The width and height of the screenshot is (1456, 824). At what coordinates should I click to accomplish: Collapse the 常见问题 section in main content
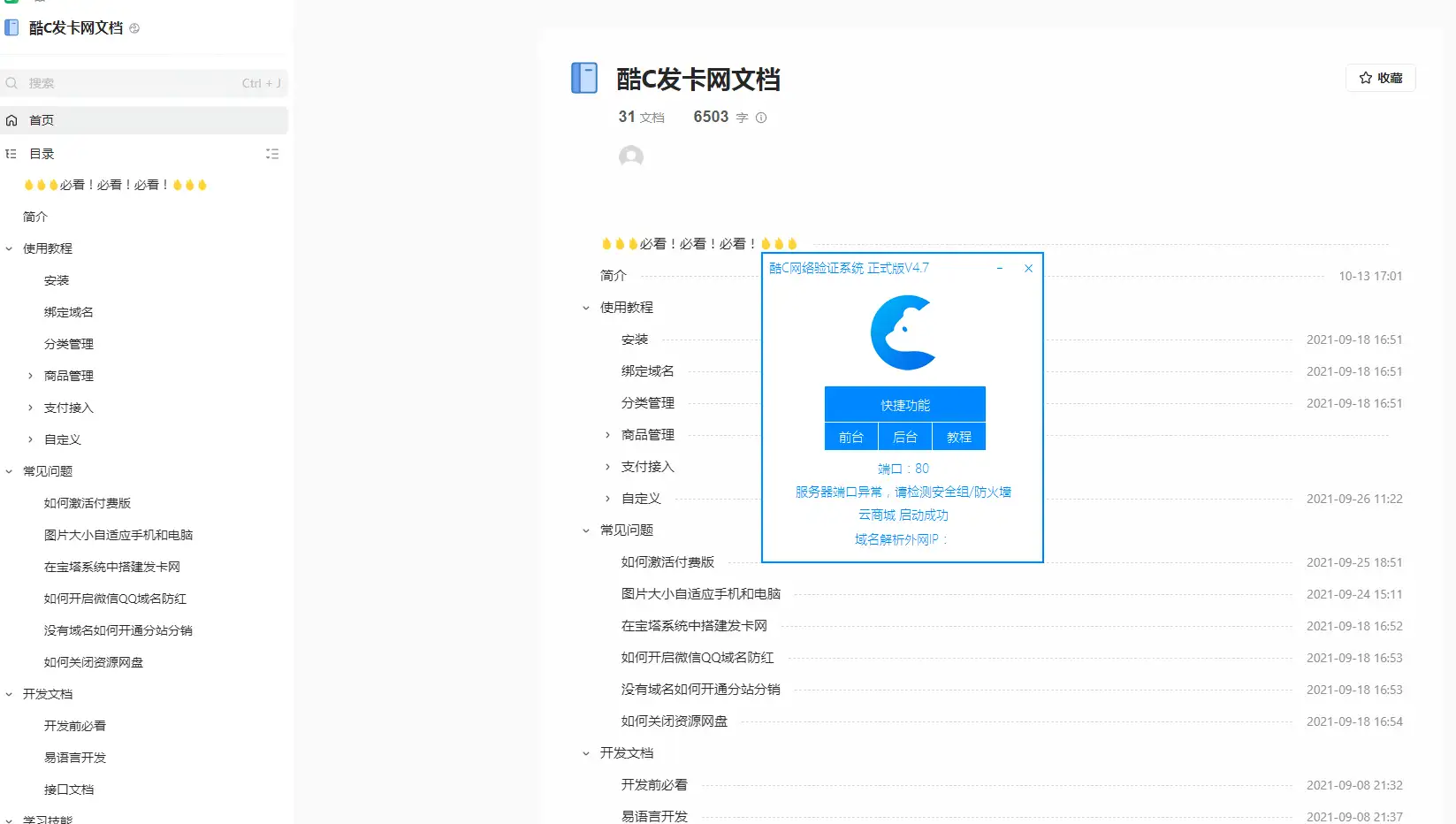[585, 530]
